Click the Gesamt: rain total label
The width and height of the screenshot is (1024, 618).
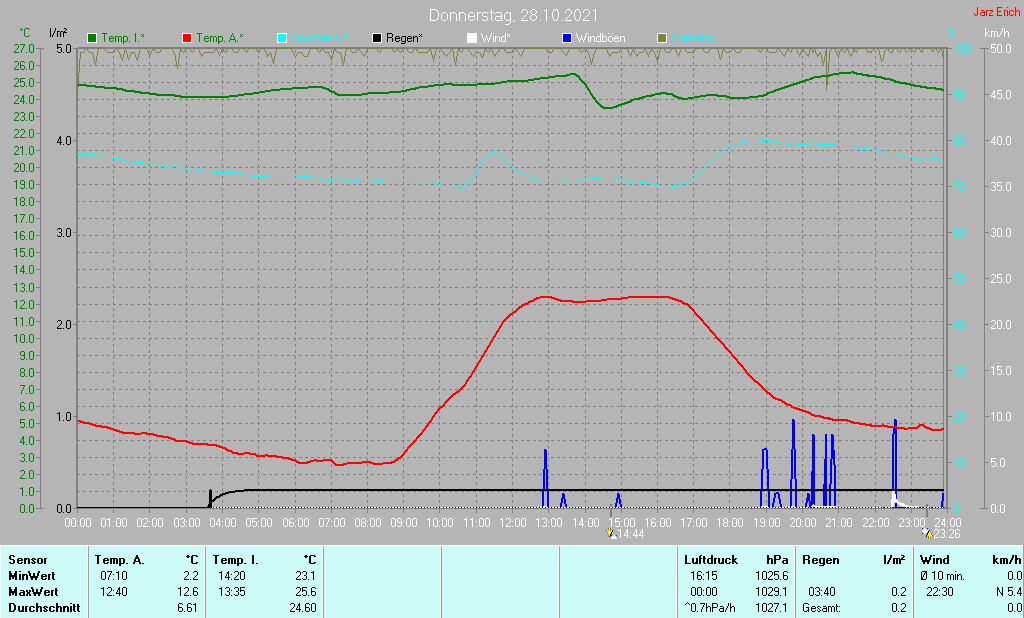click(822, 608)
